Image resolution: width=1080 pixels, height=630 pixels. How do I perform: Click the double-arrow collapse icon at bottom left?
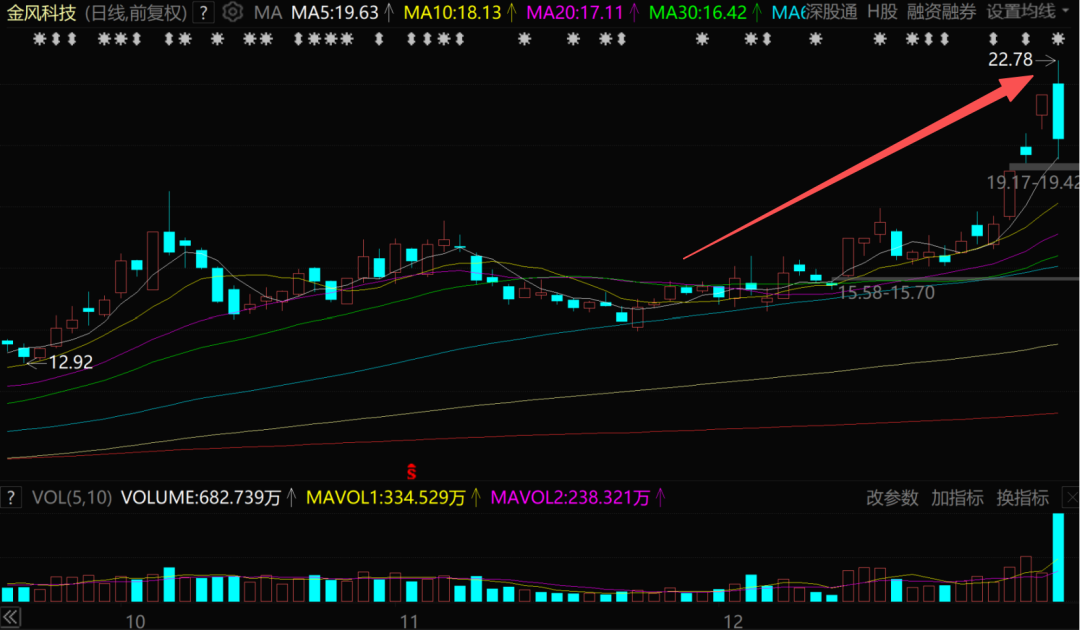coord(10,617)
